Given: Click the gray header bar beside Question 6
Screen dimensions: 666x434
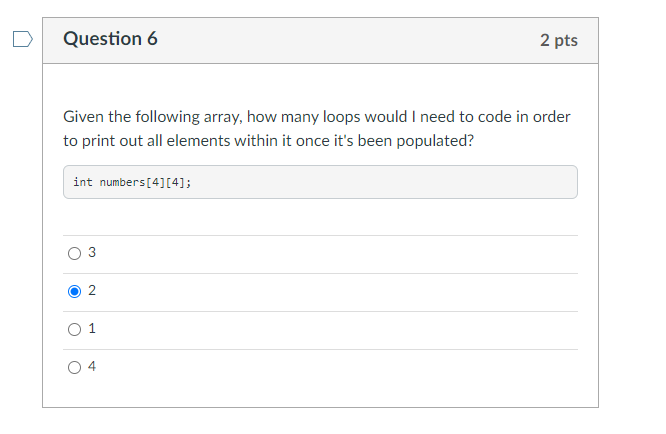Looking at the screenshot, I should point(340,41).
